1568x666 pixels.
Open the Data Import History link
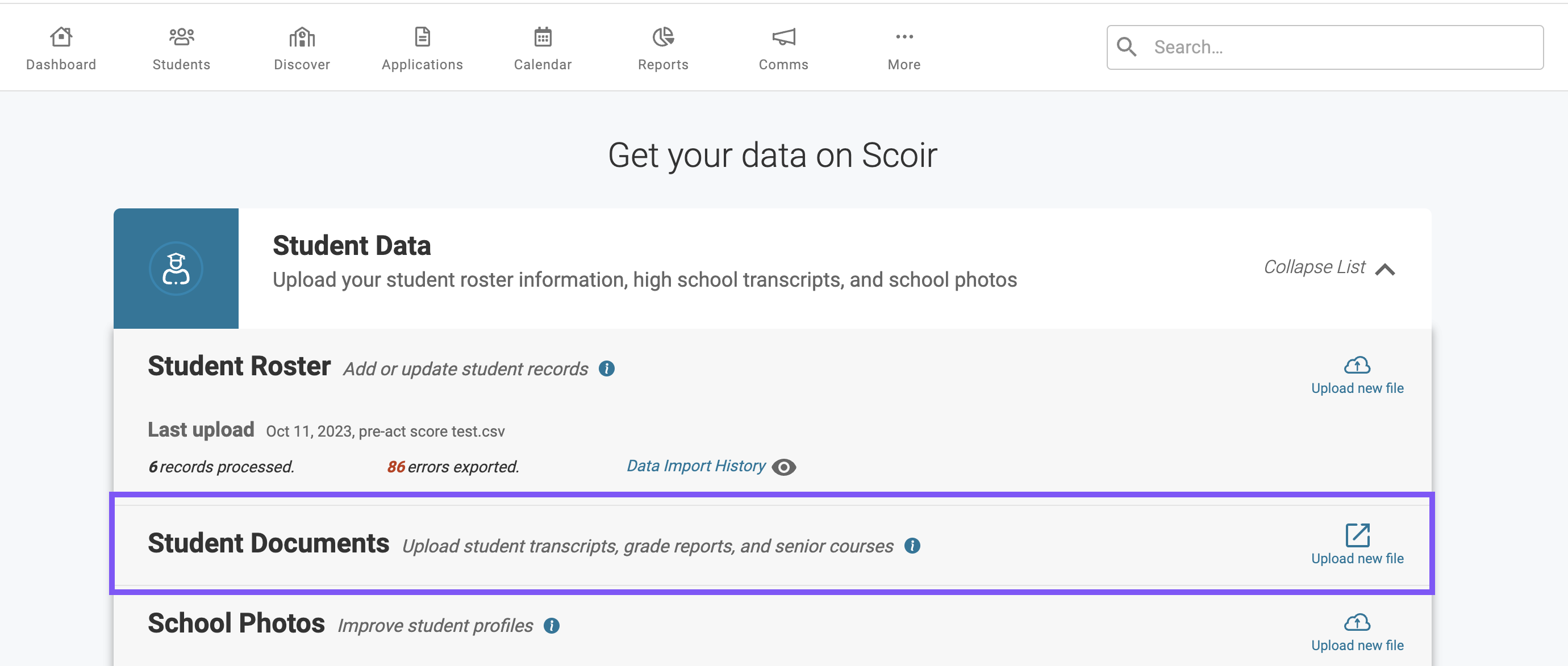696,466
